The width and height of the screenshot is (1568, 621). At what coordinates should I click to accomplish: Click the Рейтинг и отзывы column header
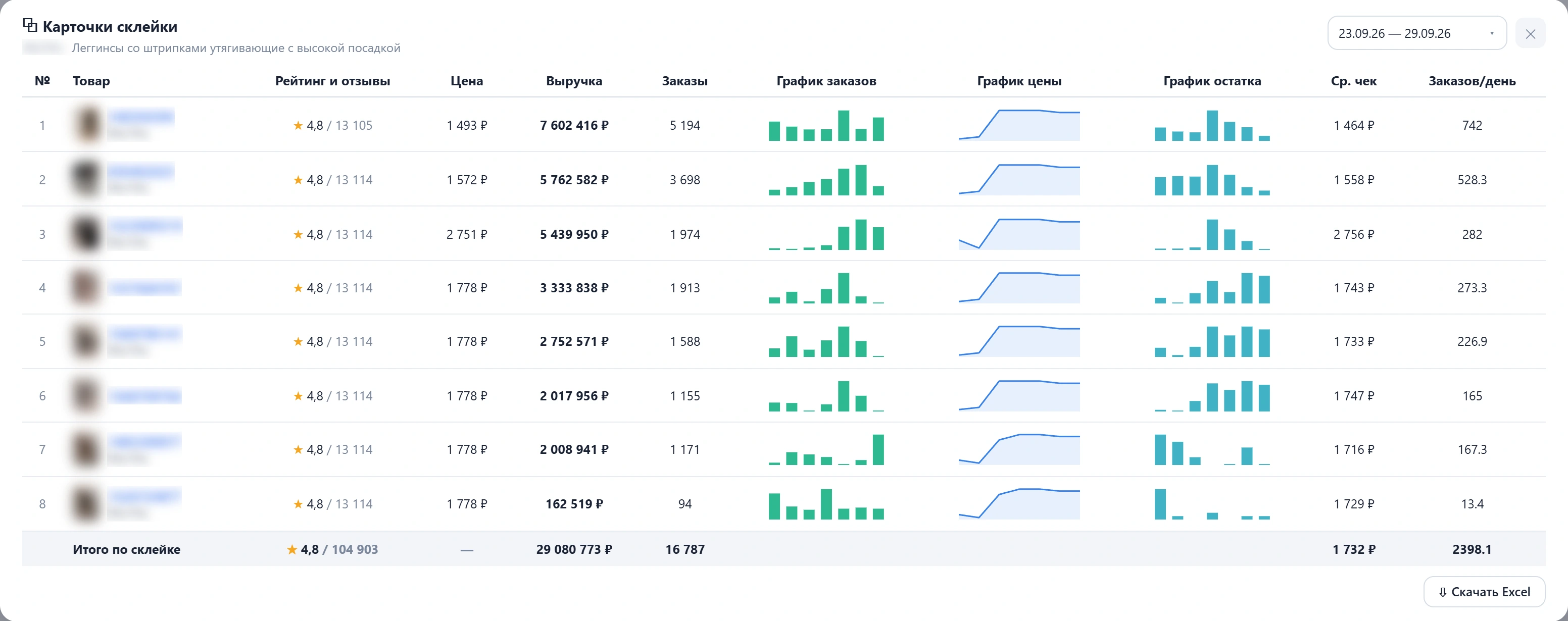pos(332,81)
